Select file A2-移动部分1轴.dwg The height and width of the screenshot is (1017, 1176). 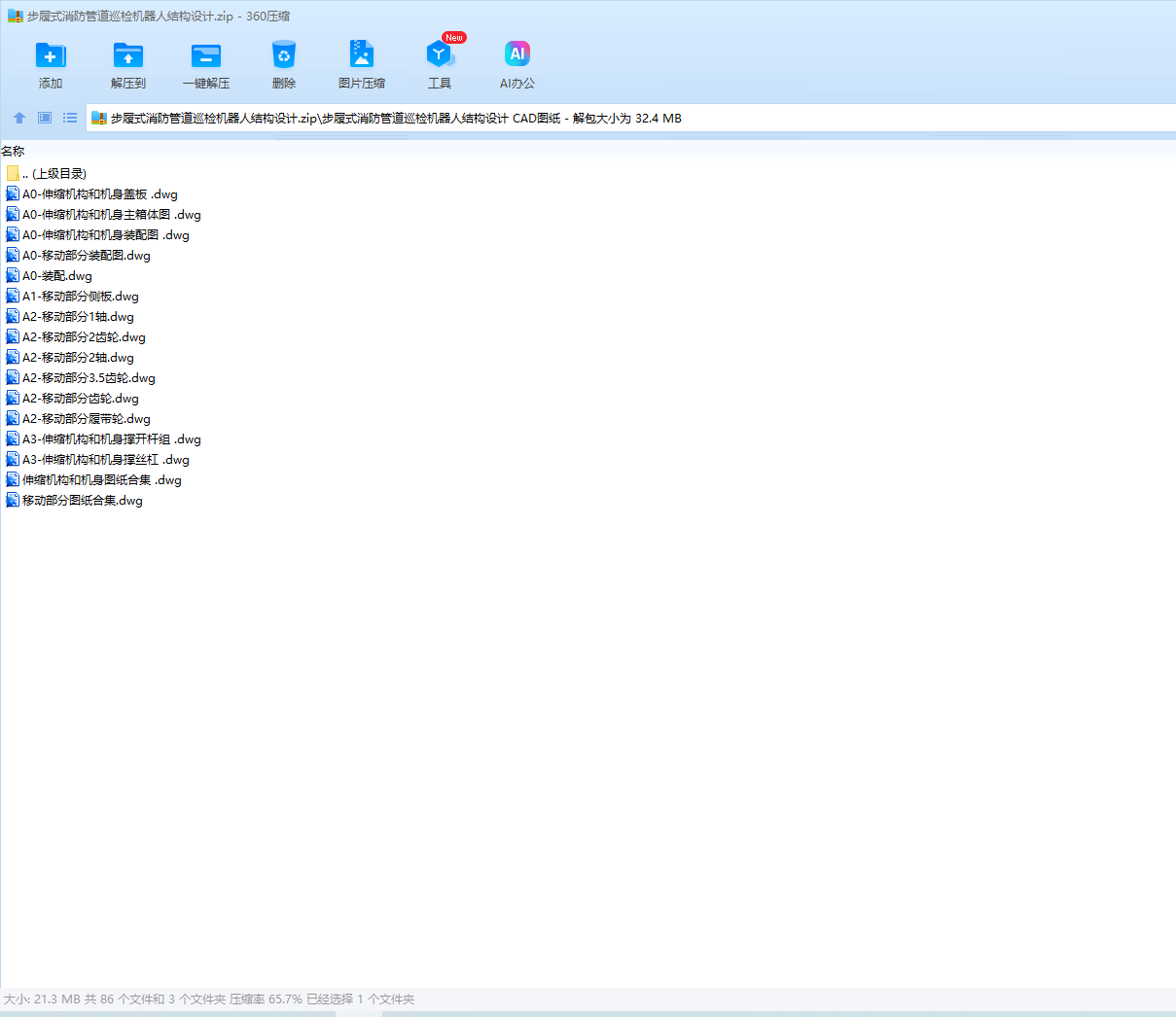click(70, 316)
